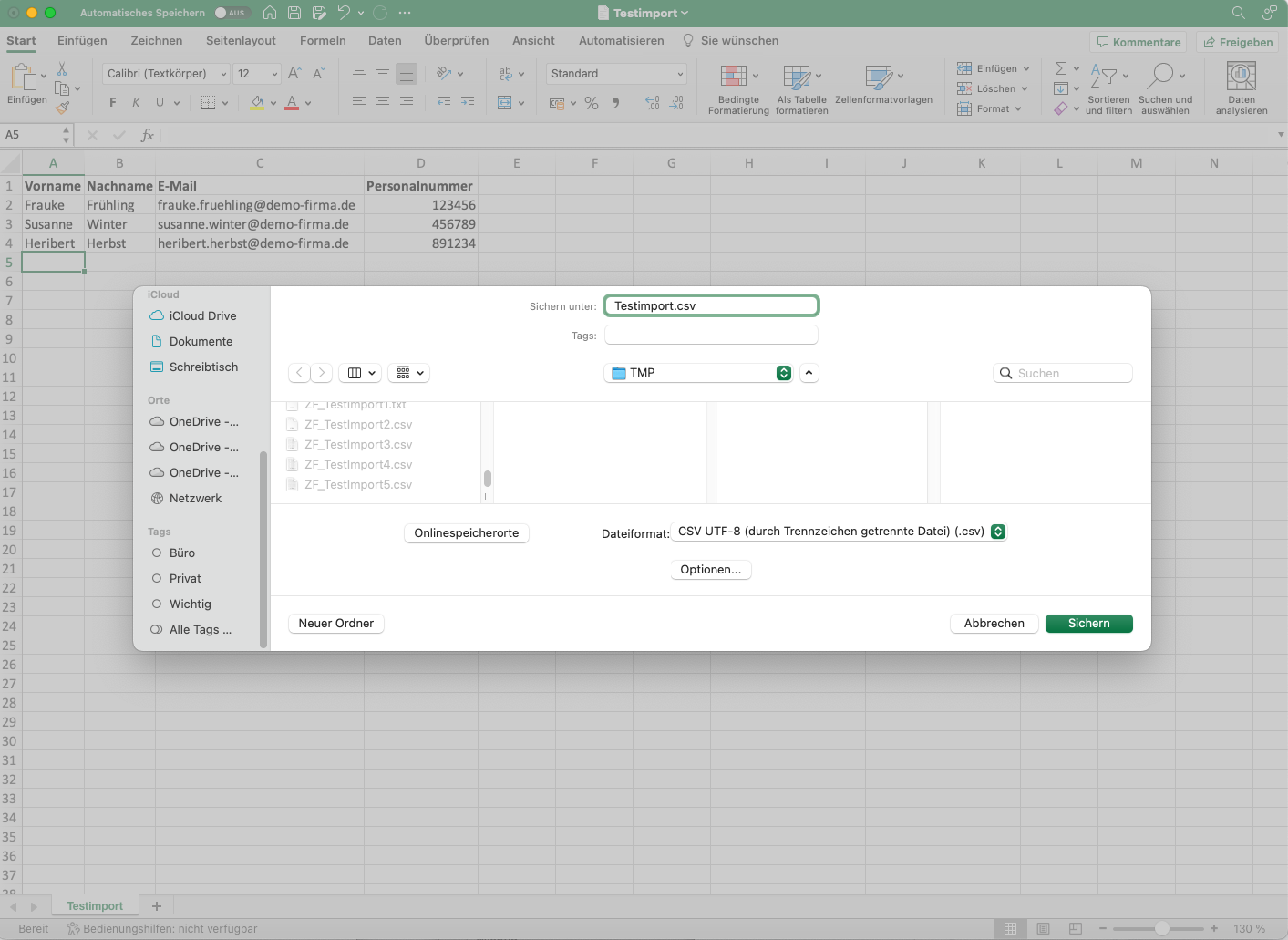
Task: Click the home icon in title bar
Action: click(x=270, y=13)
